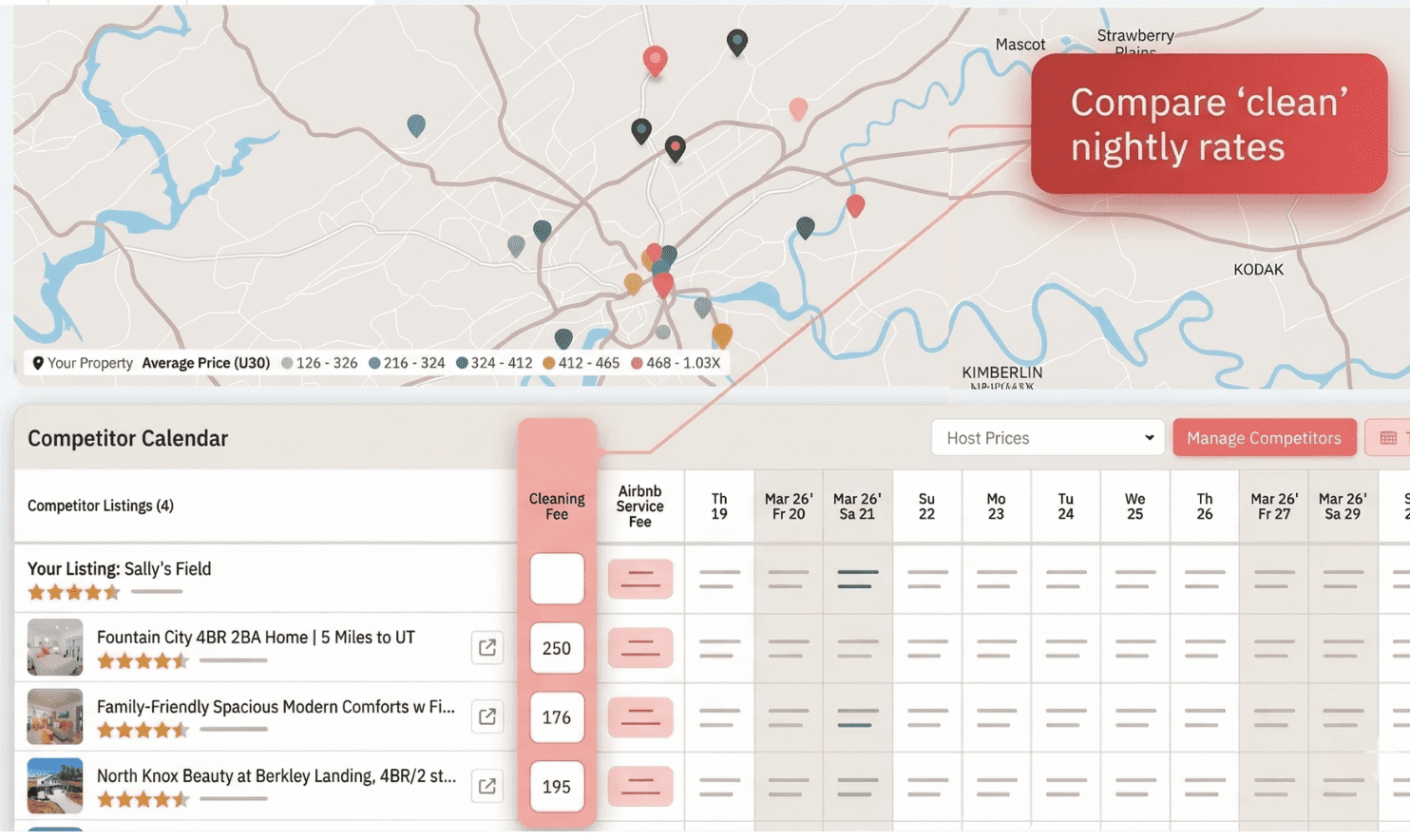Open Family-Friendly Spacious listing external link icon
This screenshot has height=840, width=1410.
487,717
